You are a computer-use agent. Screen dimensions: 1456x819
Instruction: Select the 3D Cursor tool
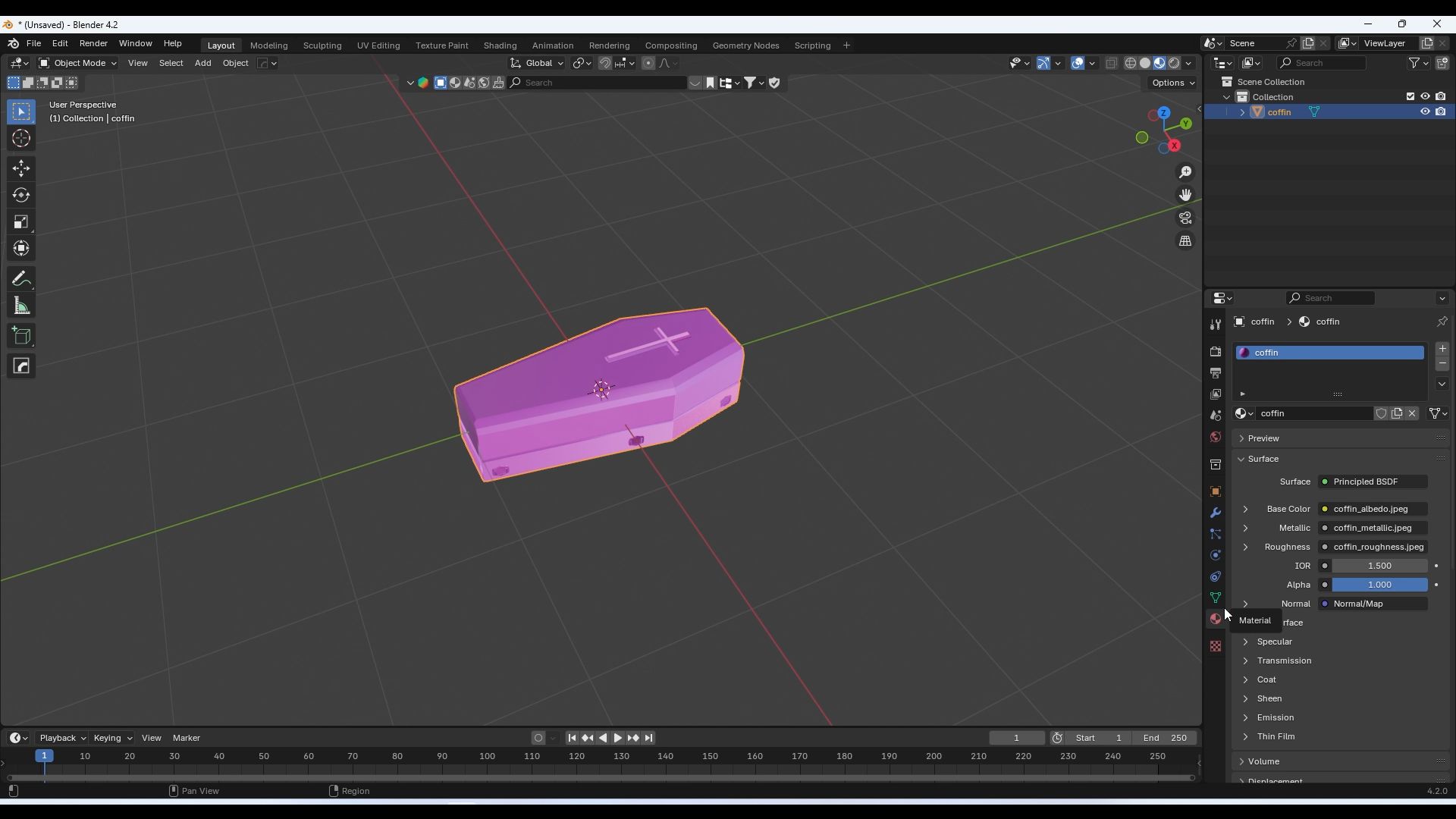pos(21,139)
